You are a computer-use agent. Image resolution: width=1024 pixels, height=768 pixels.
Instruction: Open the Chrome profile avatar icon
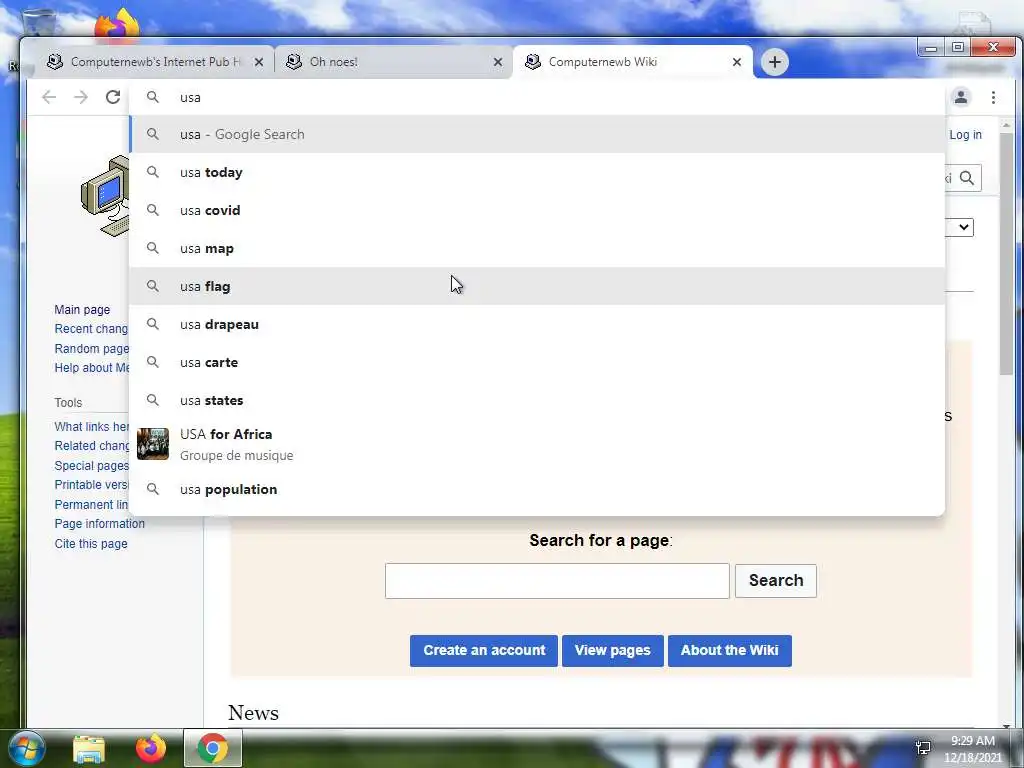pos(961,97)
